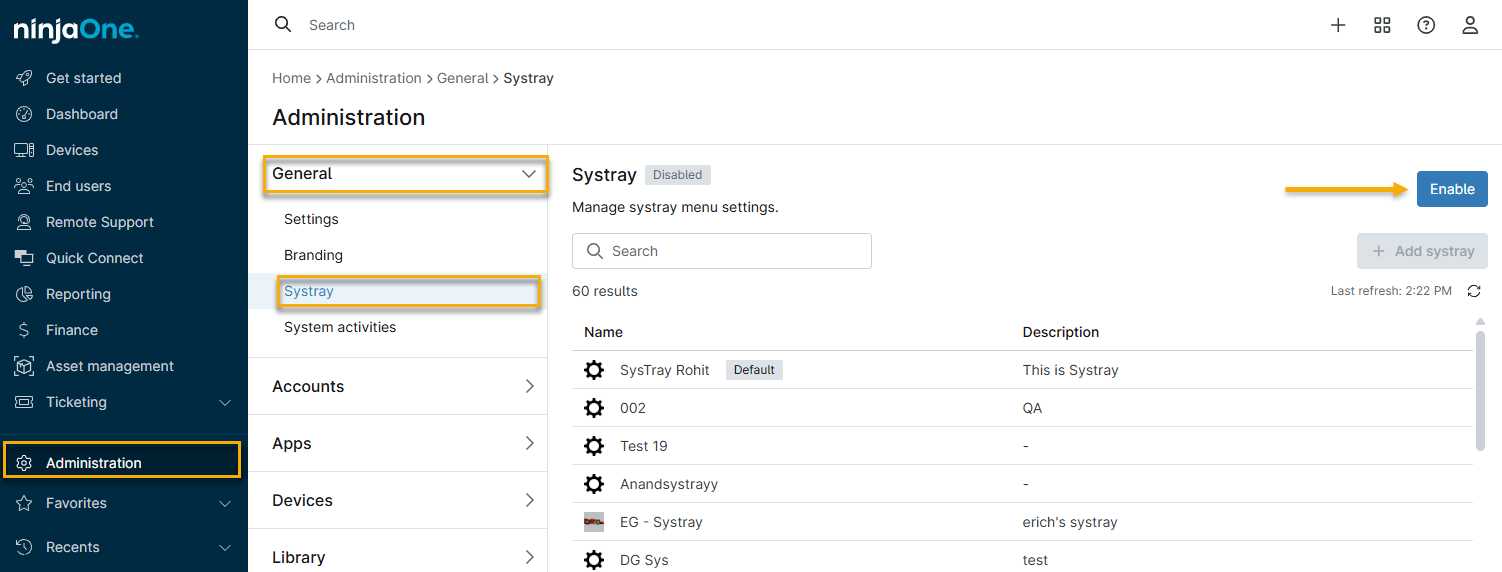Expand the Ticketing sidebar menu
Image resolution: width=1502 pixels, height=572 pixels.
tap(225, 402)
